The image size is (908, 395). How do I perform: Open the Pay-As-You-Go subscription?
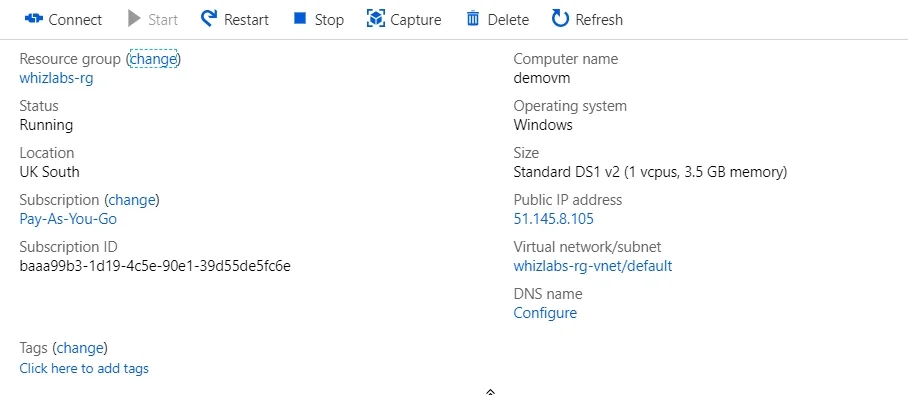pos(68,219)
